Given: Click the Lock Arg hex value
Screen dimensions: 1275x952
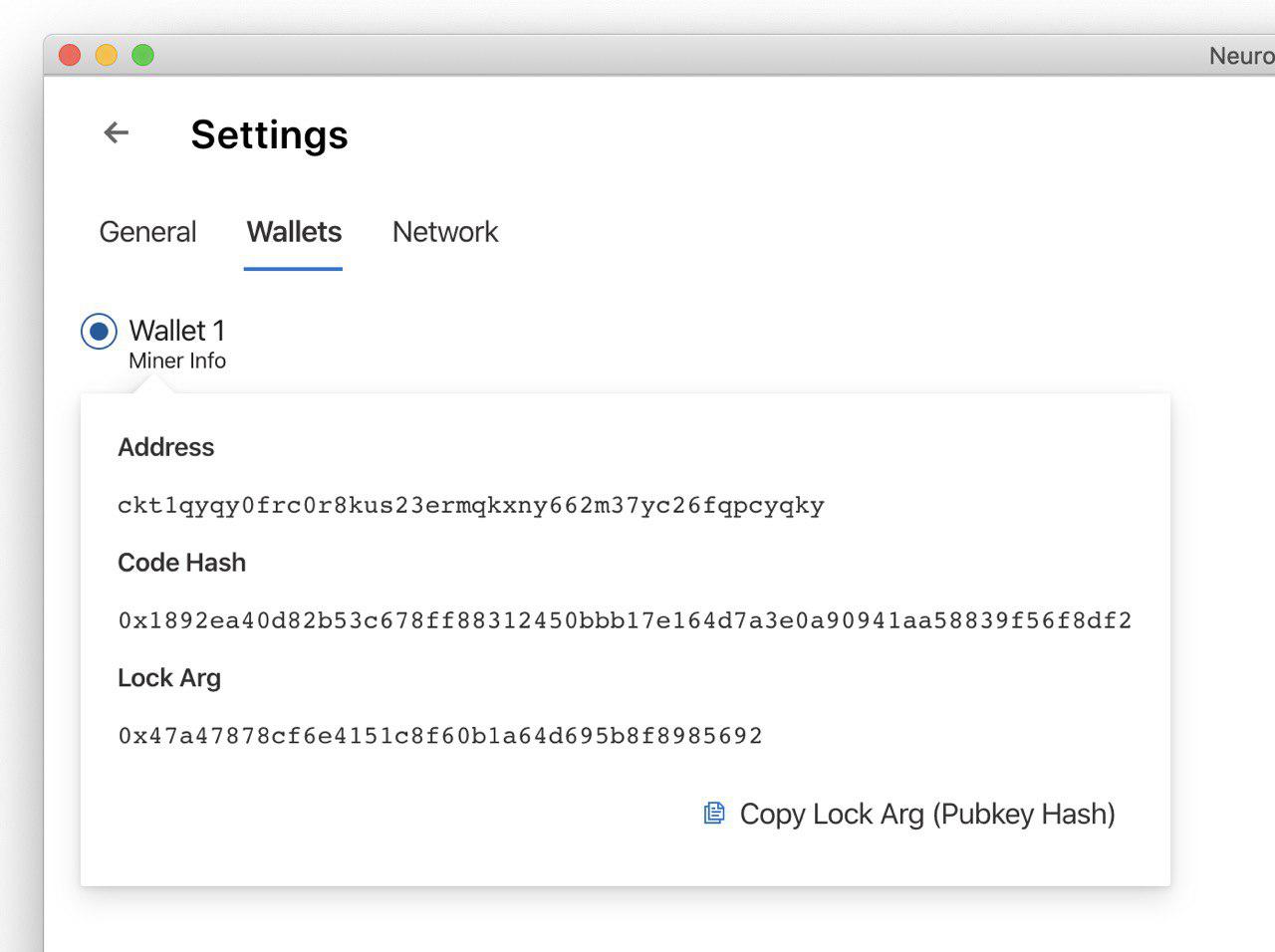Looking at the screenshot, I should pos(440,736).
